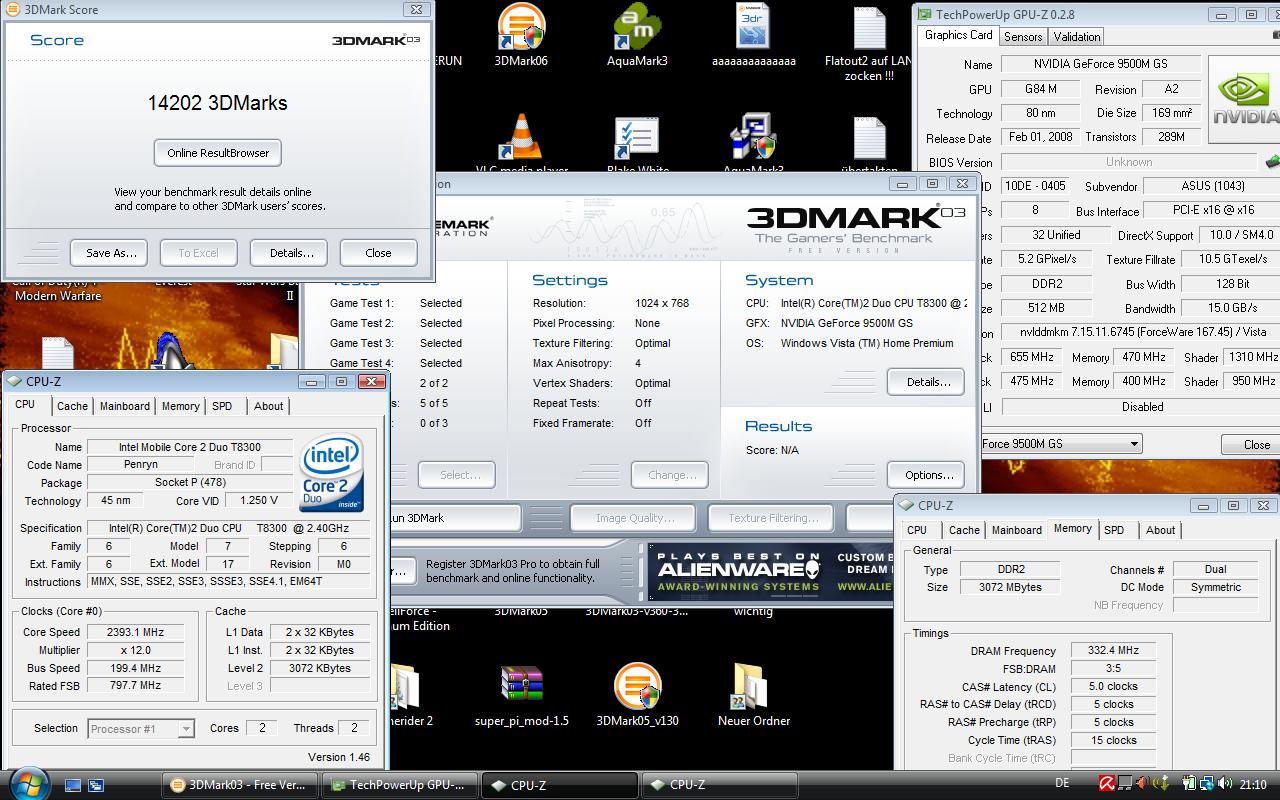The image size is (1280, 800).
Task: Click the Intel Core 2 Duo logo in CPU-Z
Action: tap(332, 472)
